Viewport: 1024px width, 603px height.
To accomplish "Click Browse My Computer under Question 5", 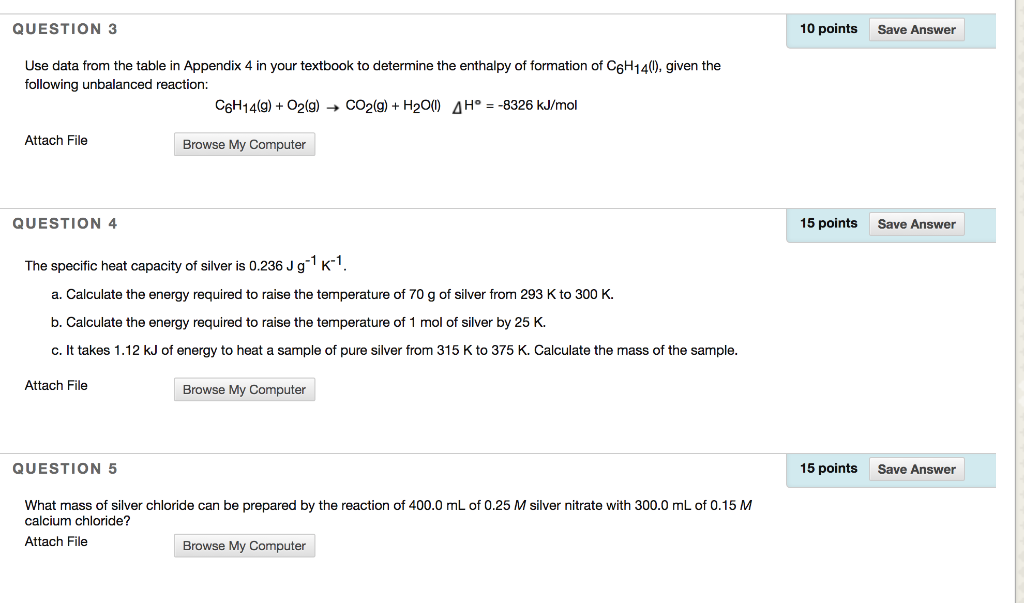I will click(x=244, y=545).
